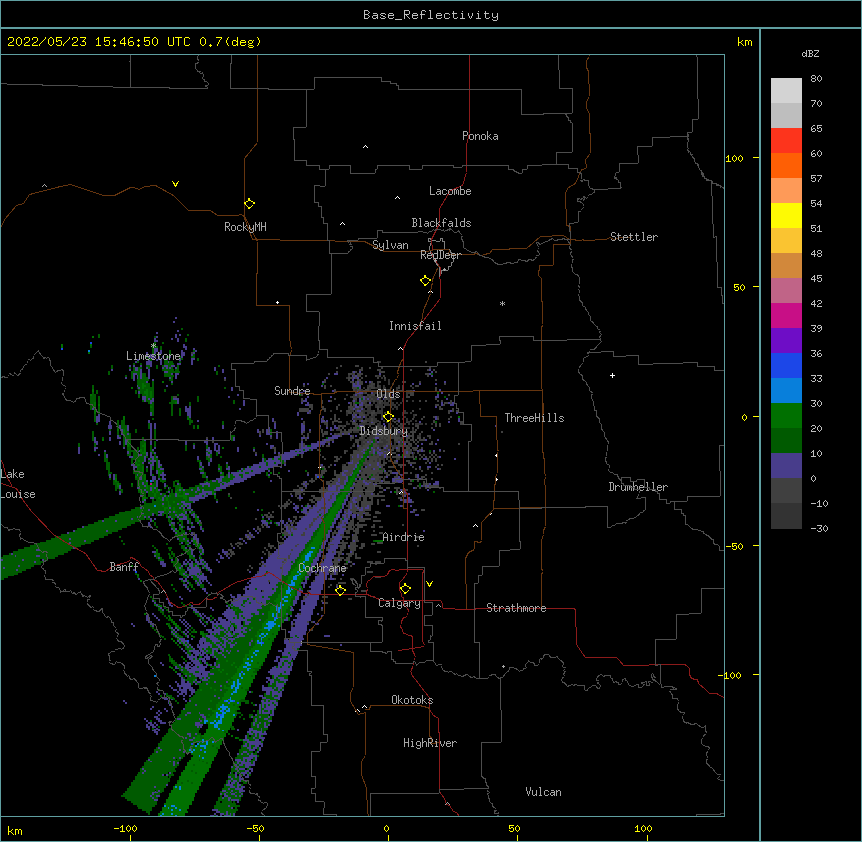
Task: Select the Okotoks label
Action: pyautogui.click(x=412, y=700)
